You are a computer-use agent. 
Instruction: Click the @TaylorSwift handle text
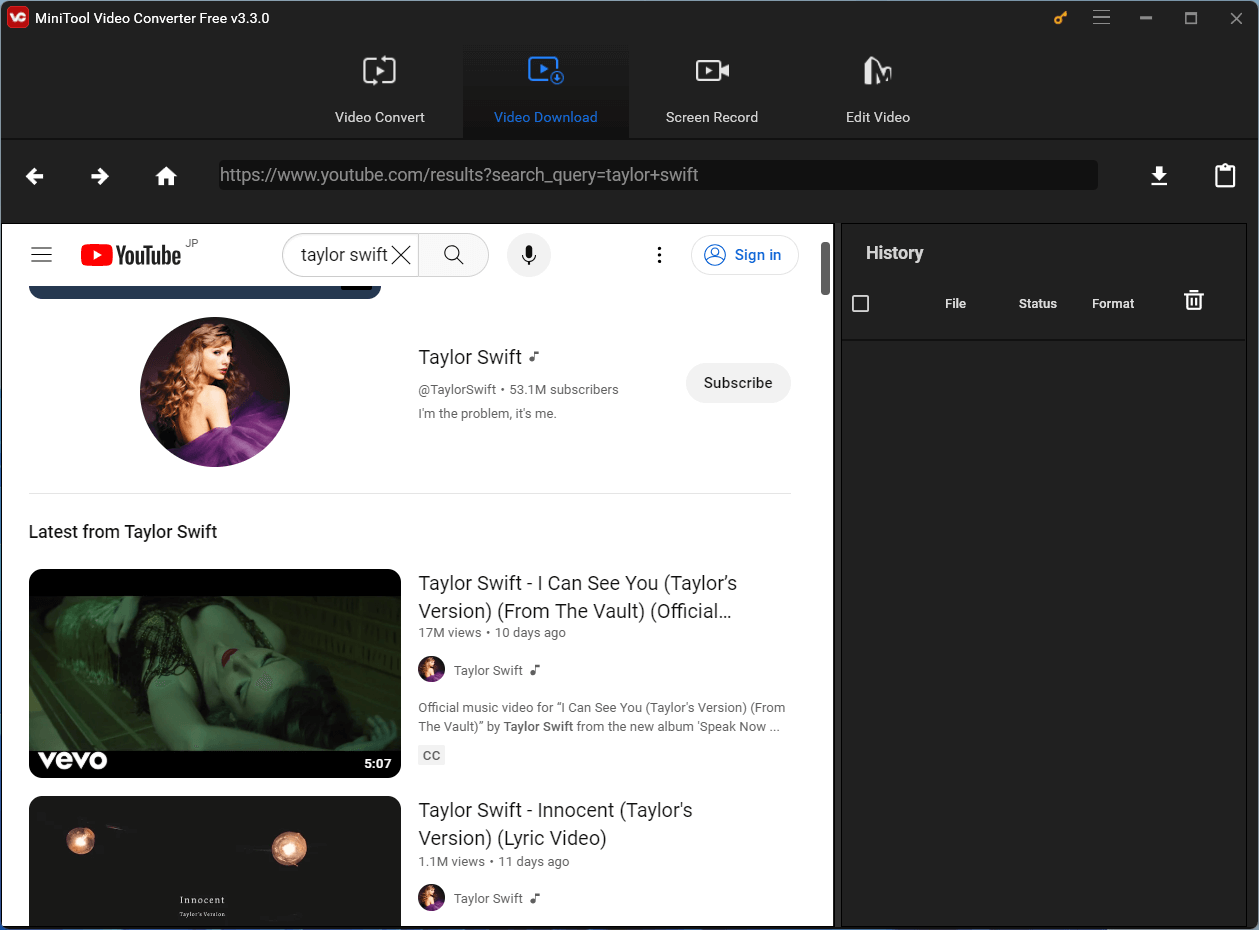pos(457,389)
